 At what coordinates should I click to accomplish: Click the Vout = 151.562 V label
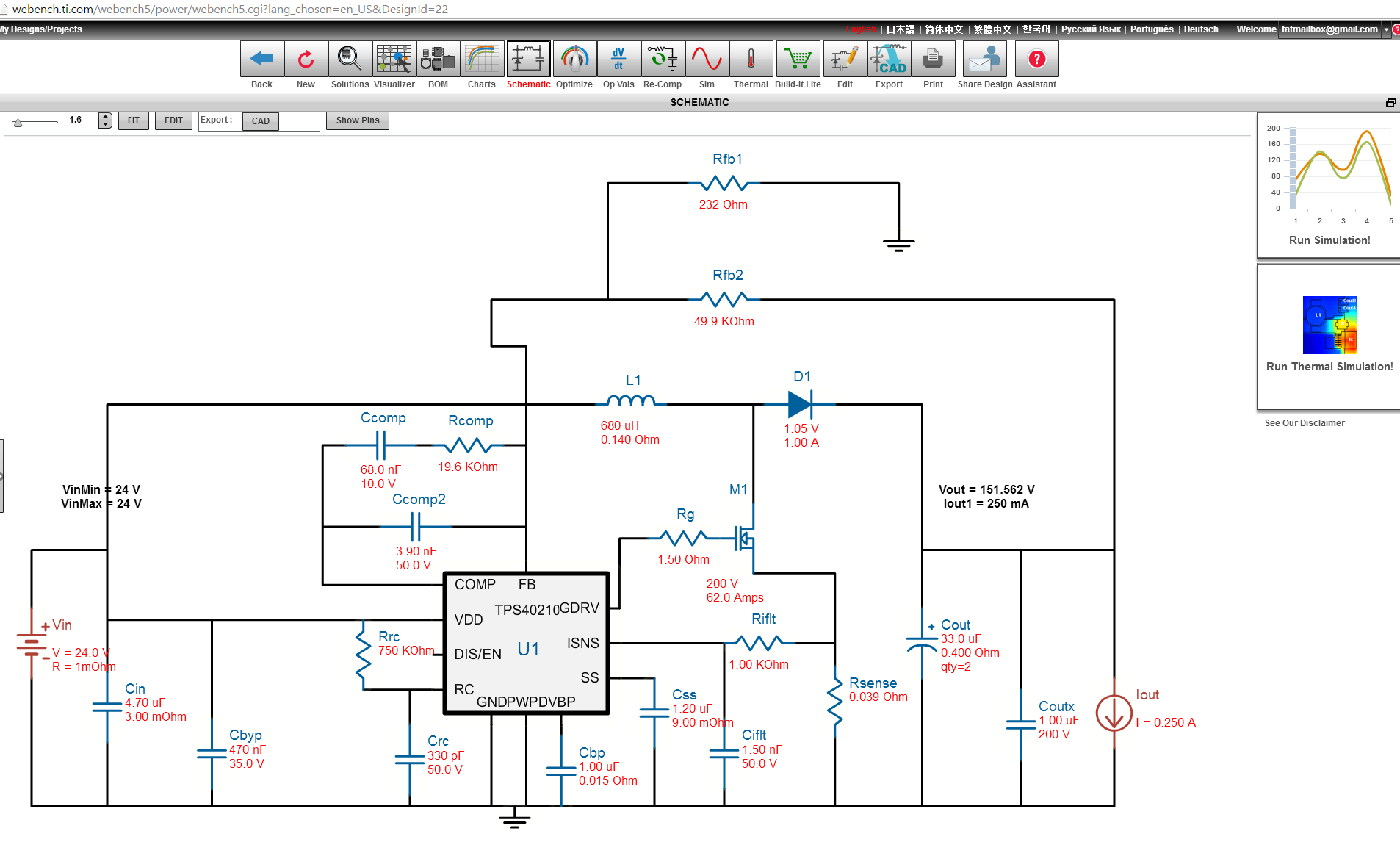(x=986, y=490)
